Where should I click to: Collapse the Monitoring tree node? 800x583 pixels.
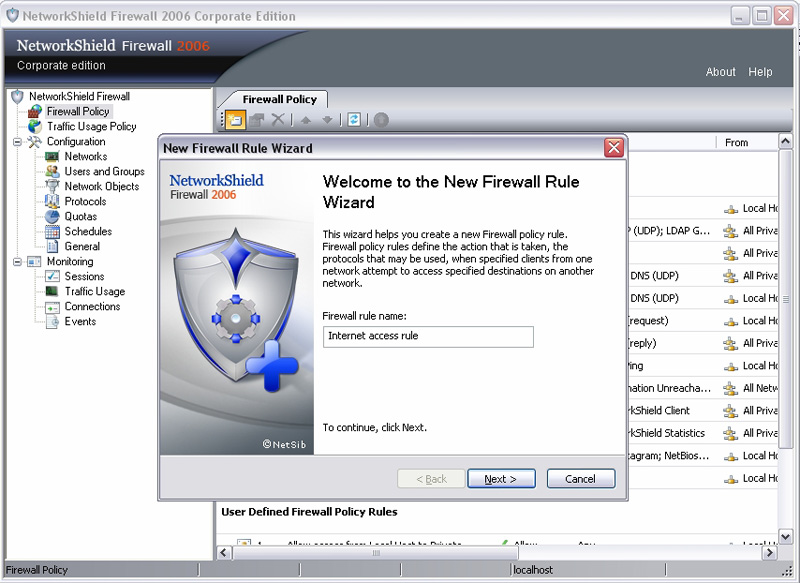[x=17, y=262]
